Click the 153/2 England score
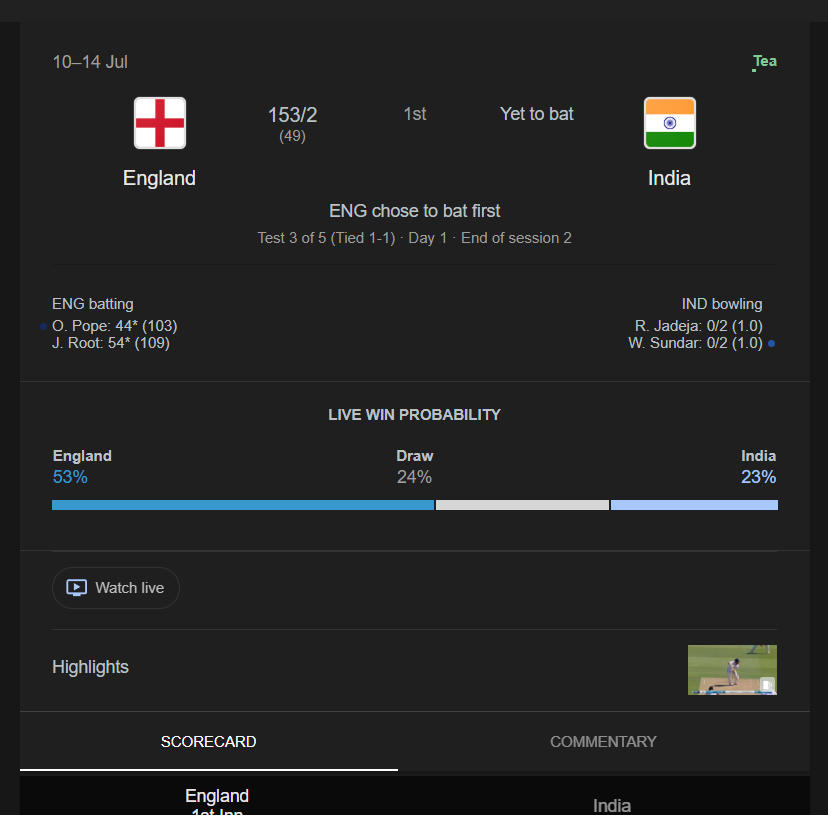Screen dimensions: 828x815 click(x=293, y=115)
